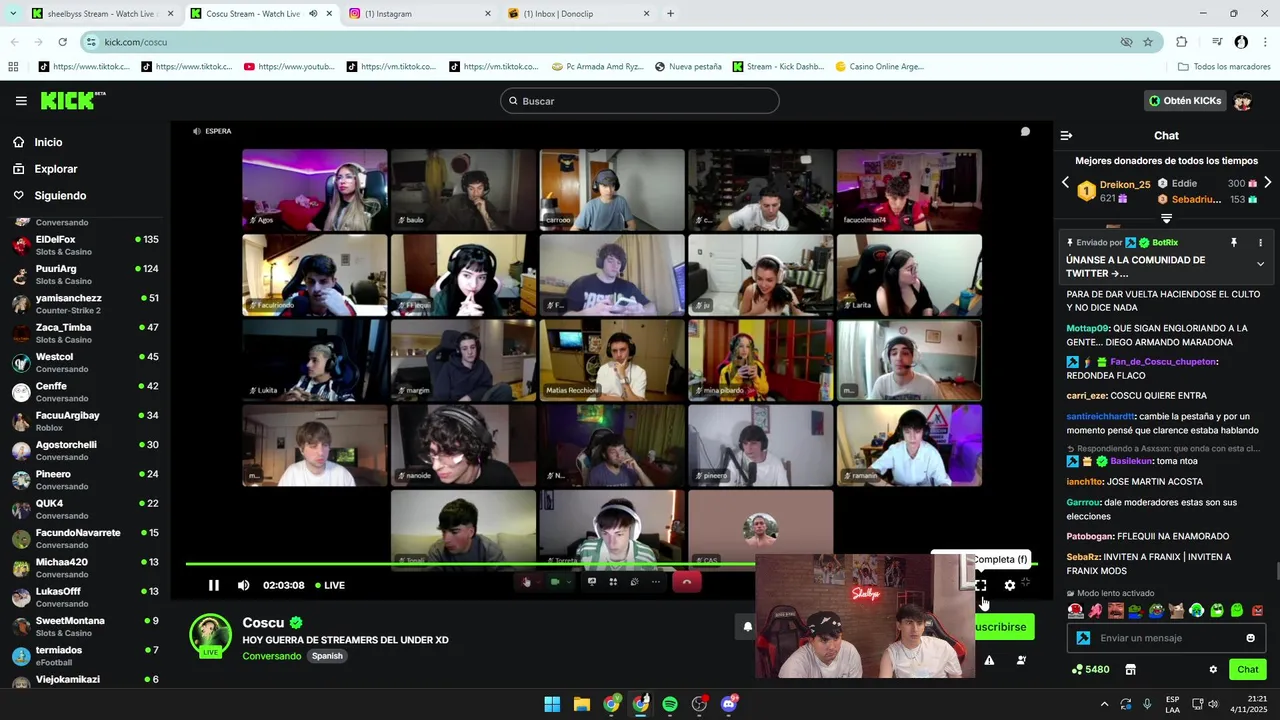1280x720 pixels.
Task: Collapse the chat panel with arrow icon
Action: 1066,135
